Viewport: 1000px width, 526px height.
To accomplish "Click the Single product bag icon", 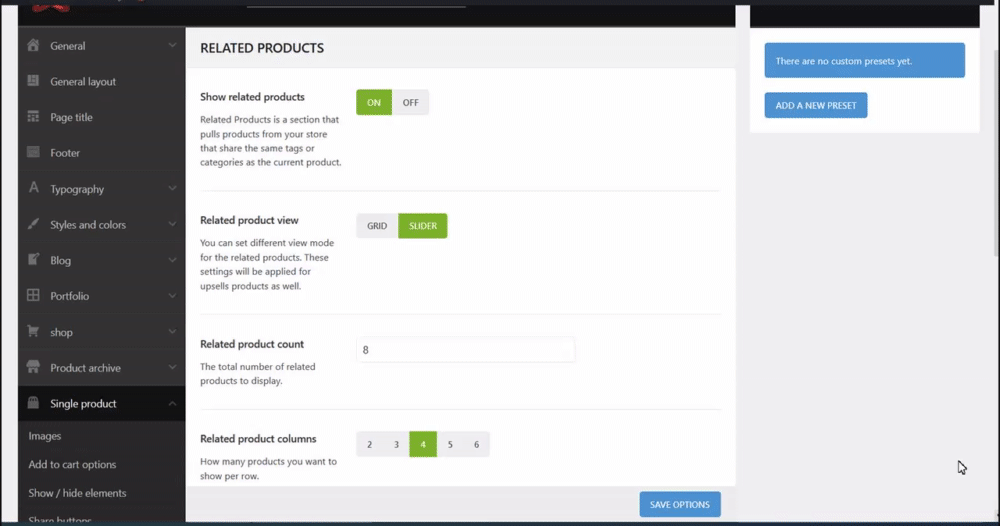I will (33, 403).
